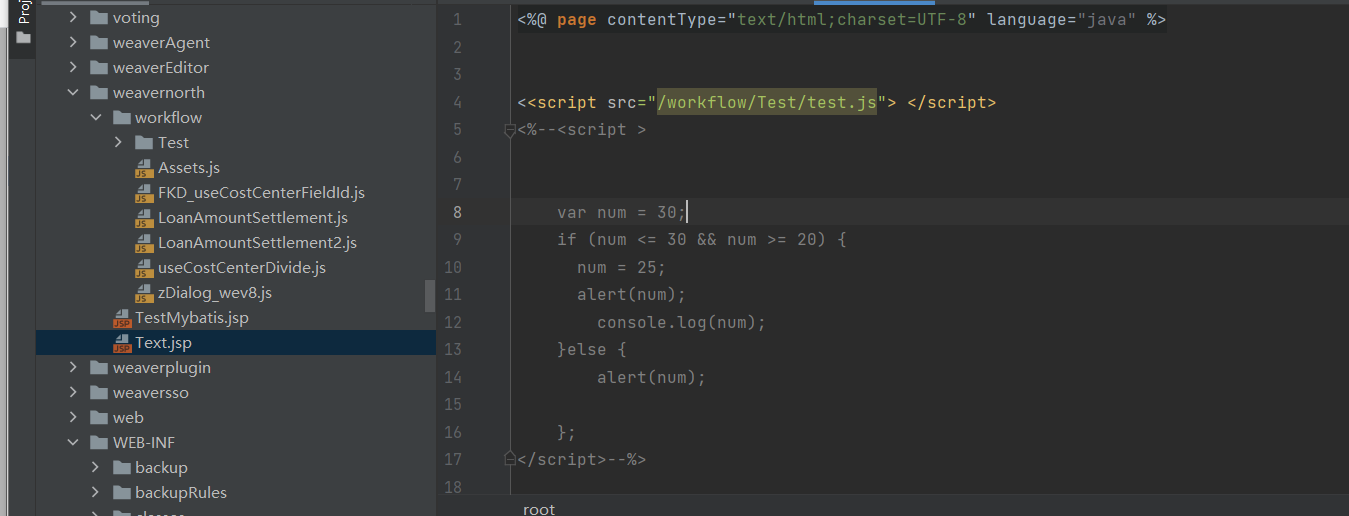Image resolution: width=1349 pixels, height=516 pixels.
Task: Open the Project tool window icon
Action: coord(24,38)
